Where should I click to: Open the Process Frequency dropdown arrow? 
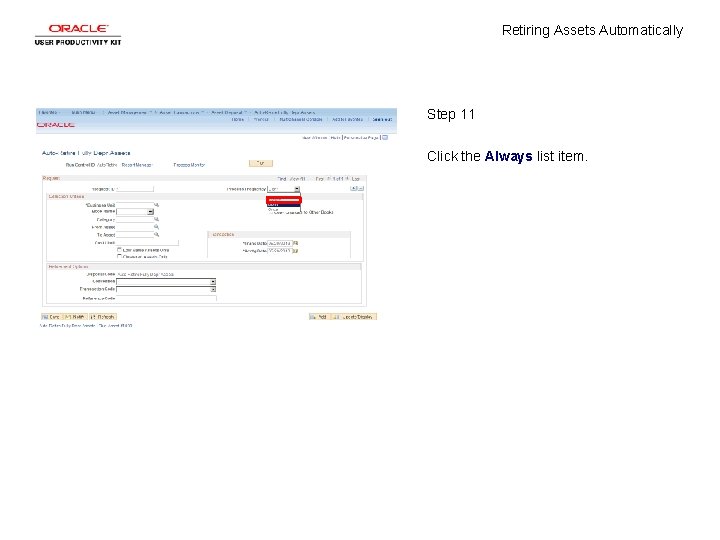pyautogui.click(x=297, y=189)
